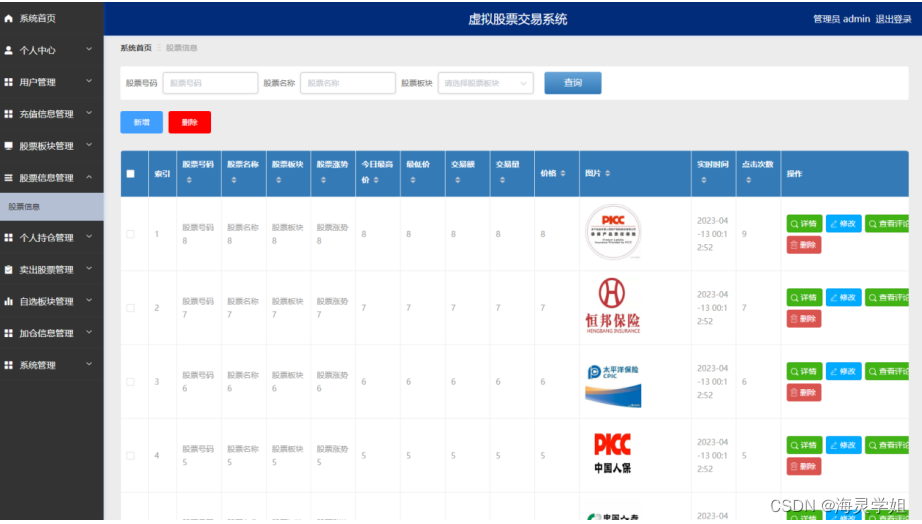This screenshot has width=922, height=524.
Task: Open the PICC 中国人保 logo thumbnail
Action: [x=613, y=453]
